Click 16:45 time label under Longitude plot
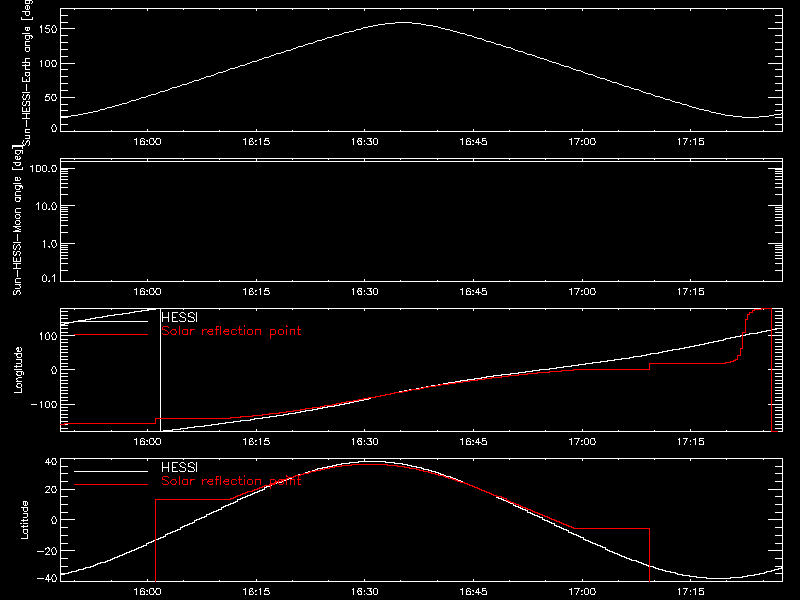Image resolution: width=800 pixels, height=600 pixels. pos(473,442)
